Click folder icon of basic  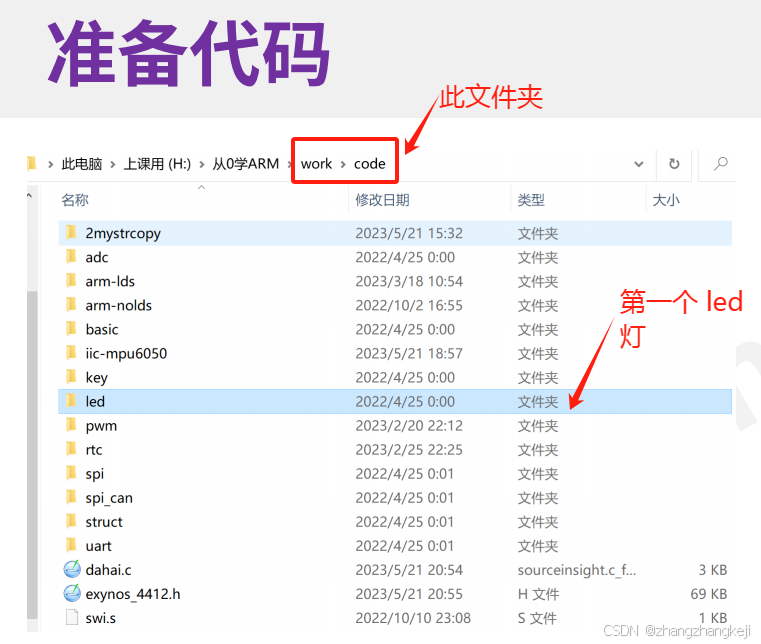(71, 329)
